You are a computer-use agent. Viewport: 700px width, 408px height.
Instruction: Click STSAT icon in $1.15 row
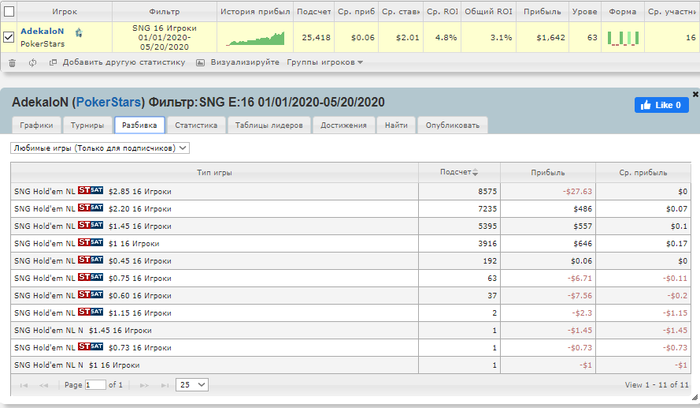[x=91, y=312]
